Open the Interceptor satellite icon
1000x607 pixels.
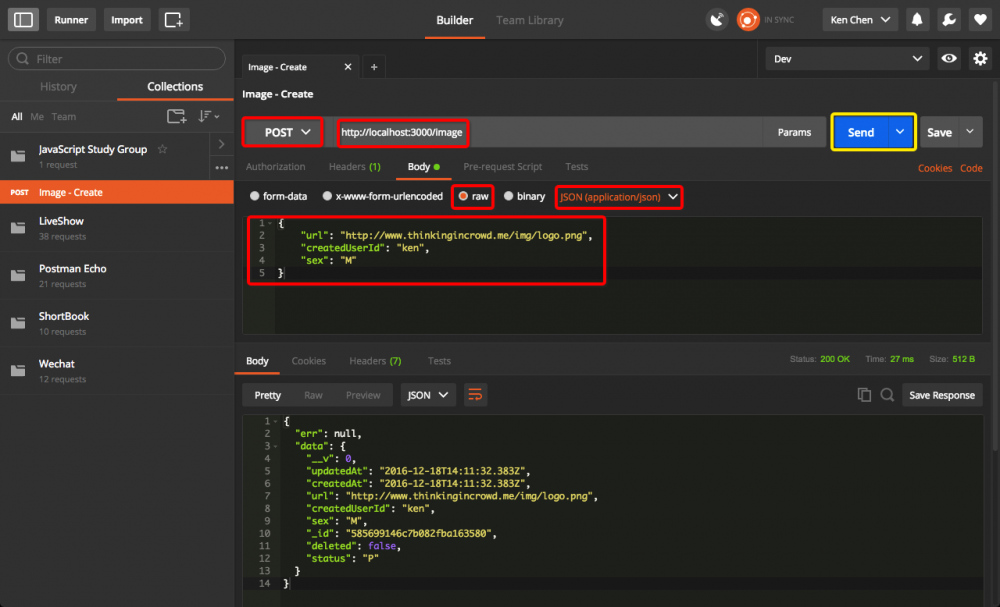click(717, 19)
